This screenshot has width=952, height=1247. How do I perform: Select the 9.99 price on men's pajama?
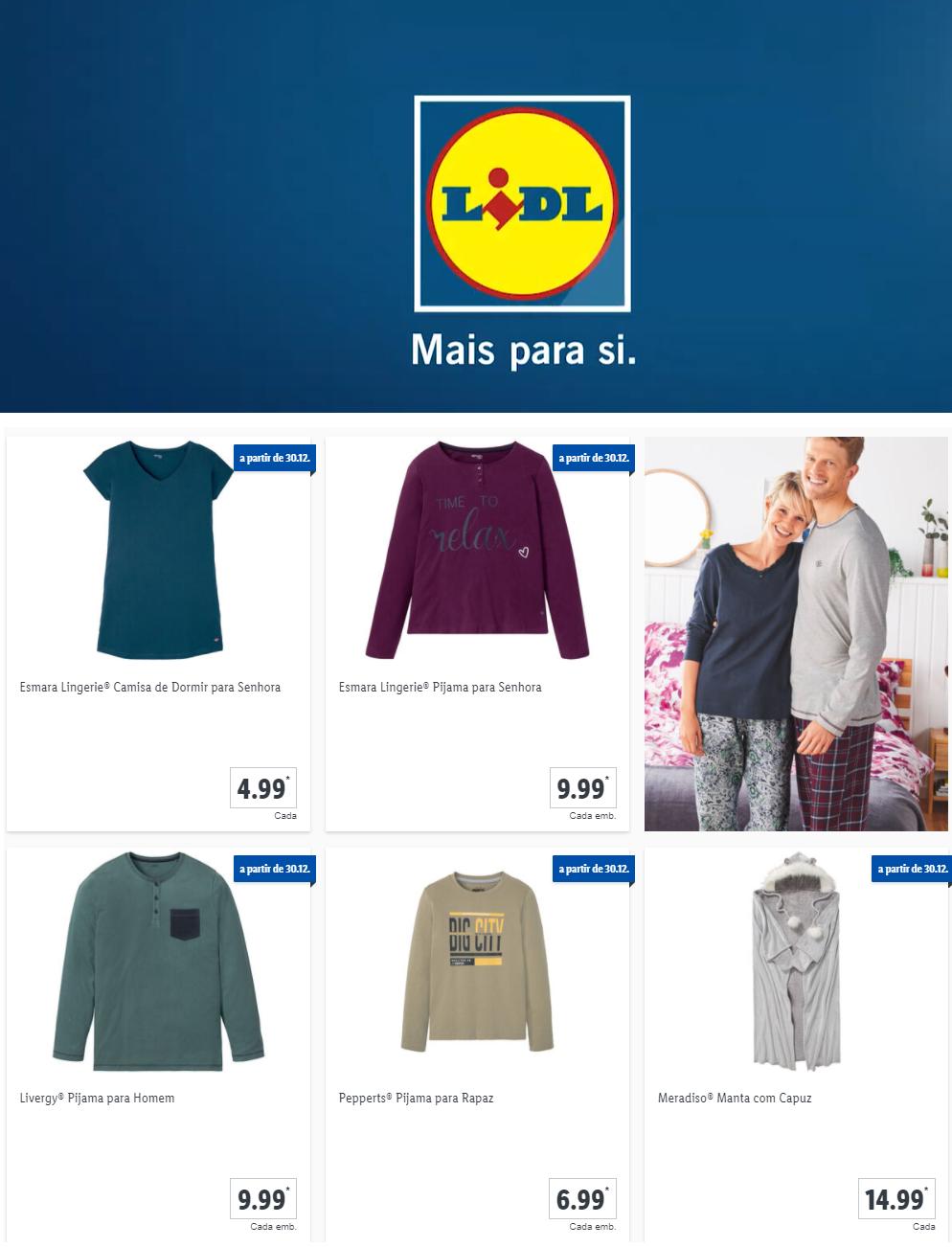click(263, 1199)
